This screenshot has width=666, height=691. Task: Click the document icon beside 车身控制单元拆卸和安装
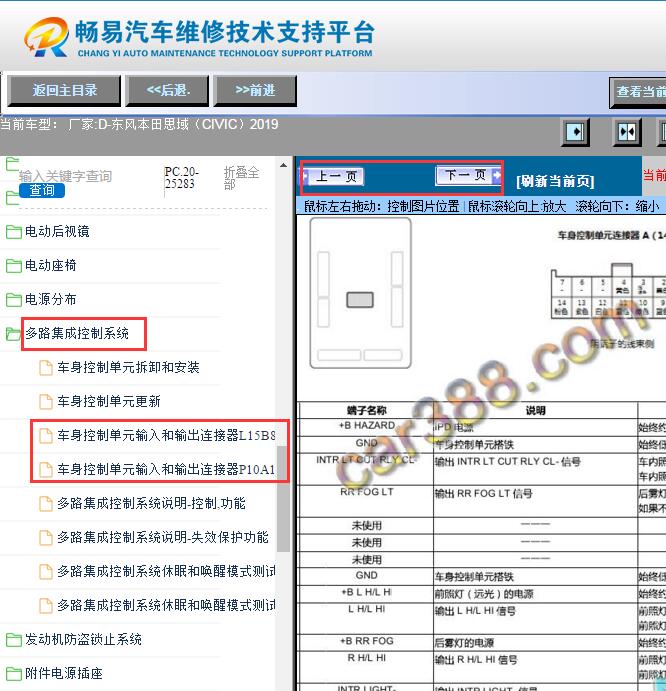pyautogui.click(x=46, y=368)
